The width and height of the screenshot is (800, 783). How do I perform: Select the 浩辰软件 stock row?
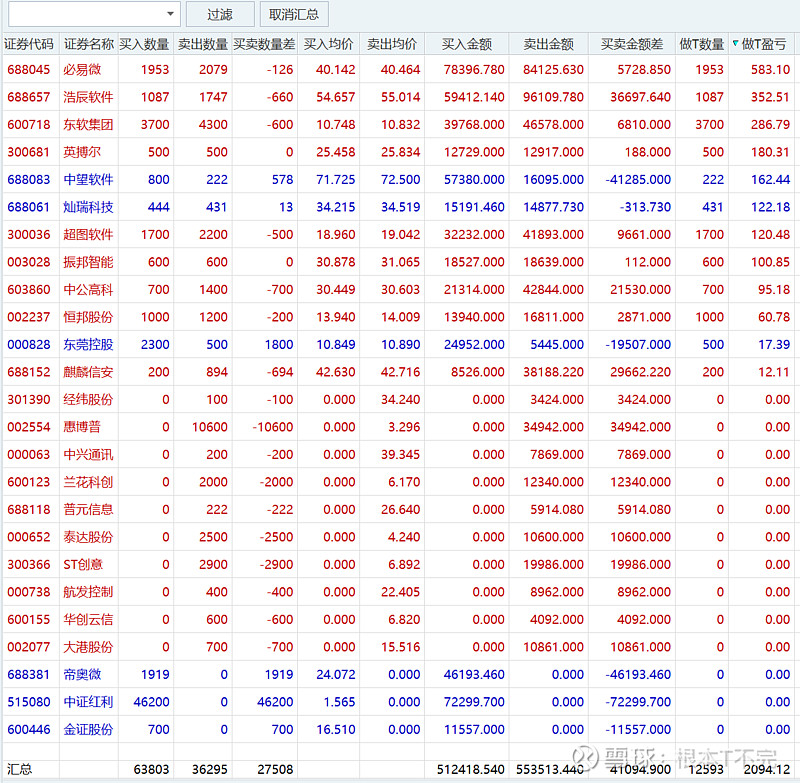click(x=398, y=97)
